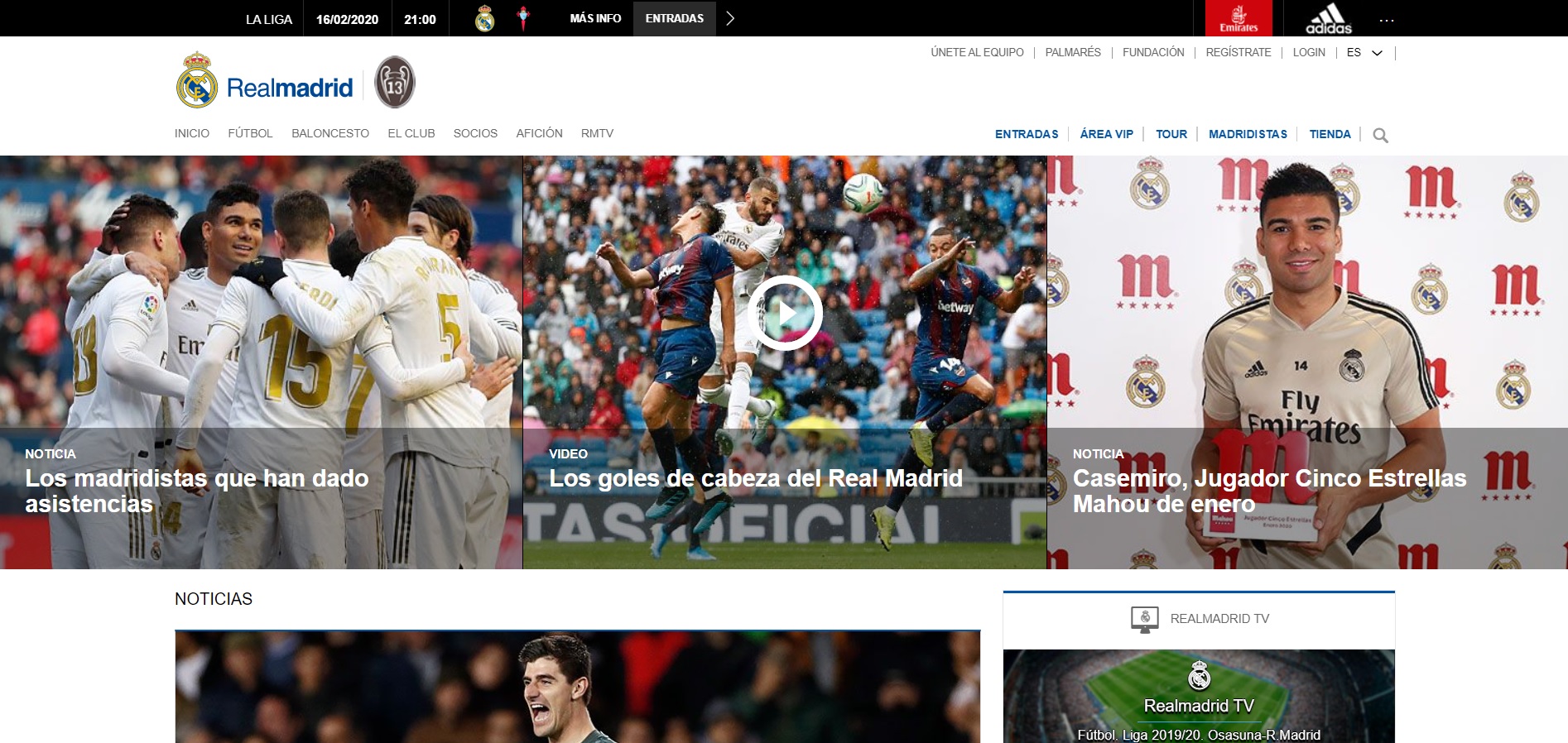
Task: Open the FUNDACIÓN link
Action: (1153, 52)
